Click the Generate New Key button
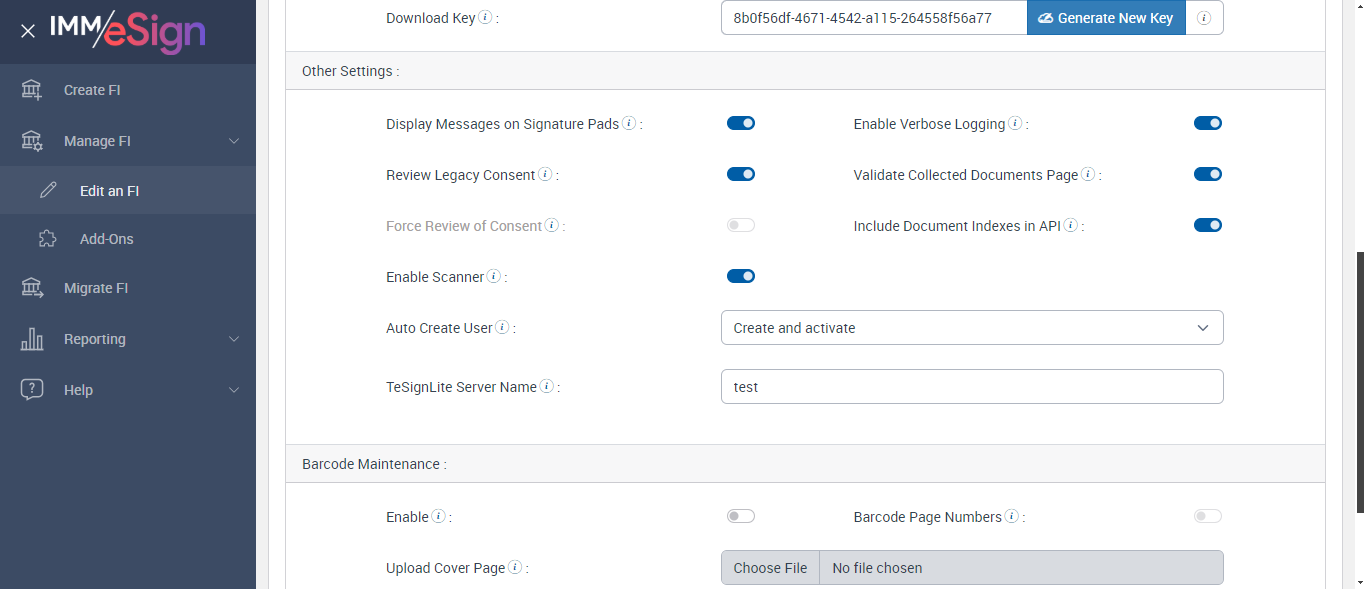The height and width of the screenshot is (589, 1366). (1106, 18)
